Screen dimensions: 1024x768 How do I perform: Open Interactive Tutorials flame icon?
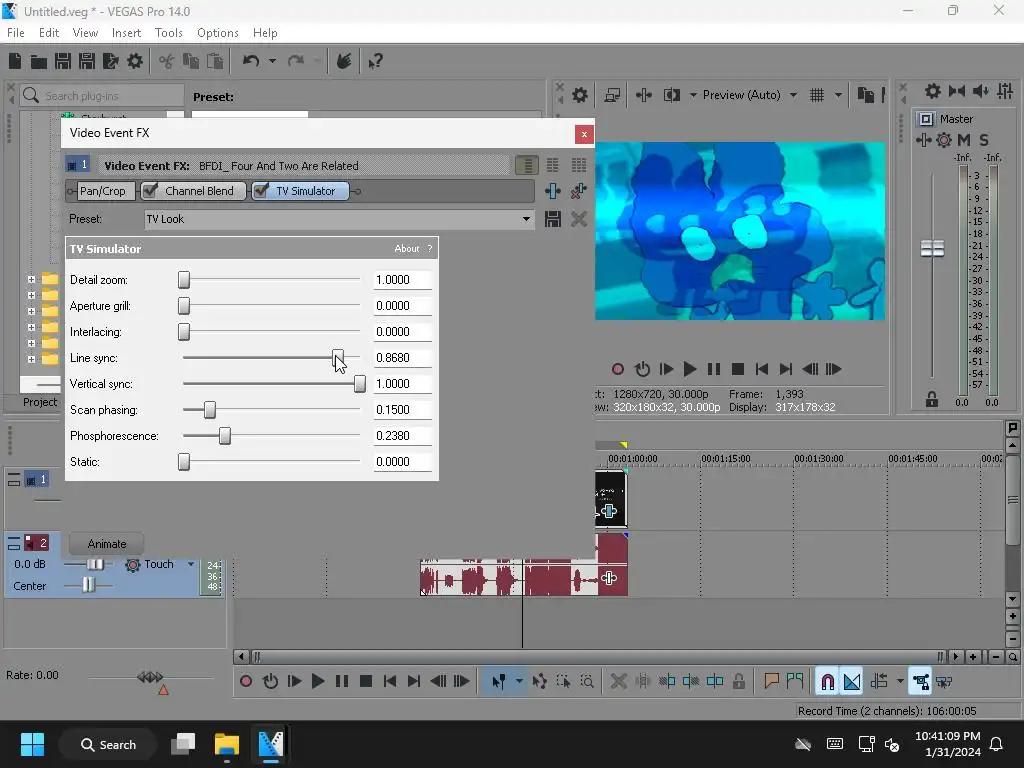coord(344,61)
